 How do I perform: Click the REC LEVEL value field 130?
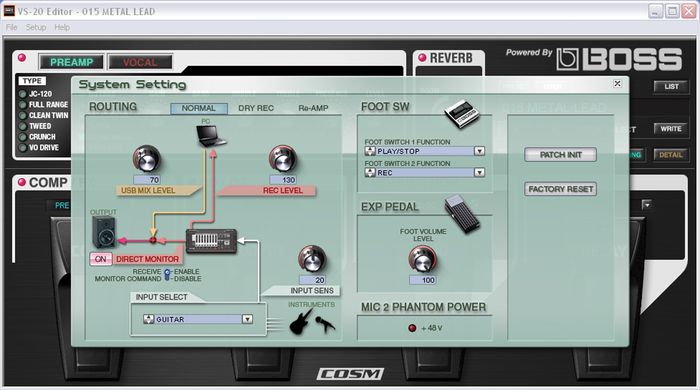[x=283, y=180]
